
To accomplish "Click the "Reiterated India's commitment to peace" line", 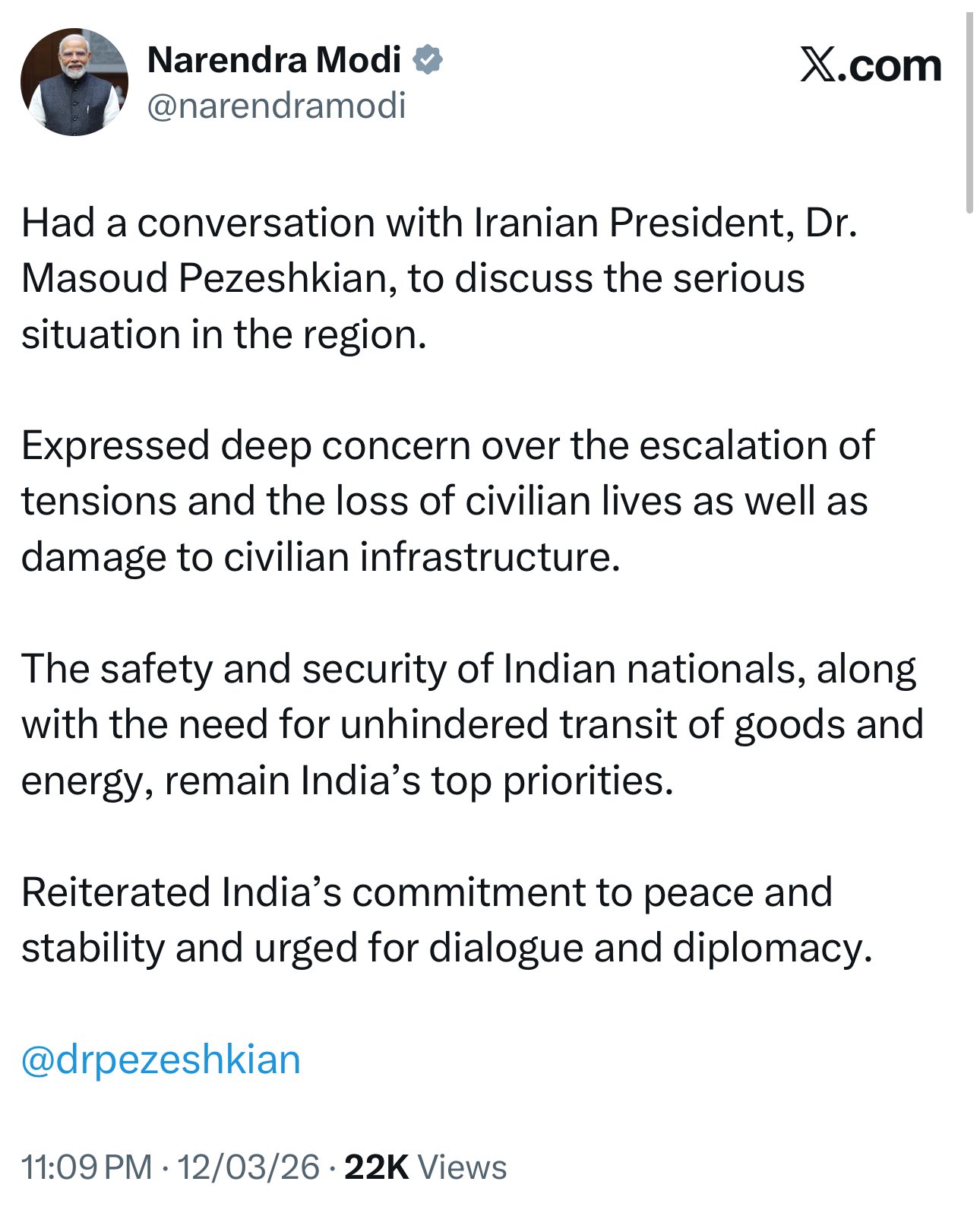I will coord(426,892).
